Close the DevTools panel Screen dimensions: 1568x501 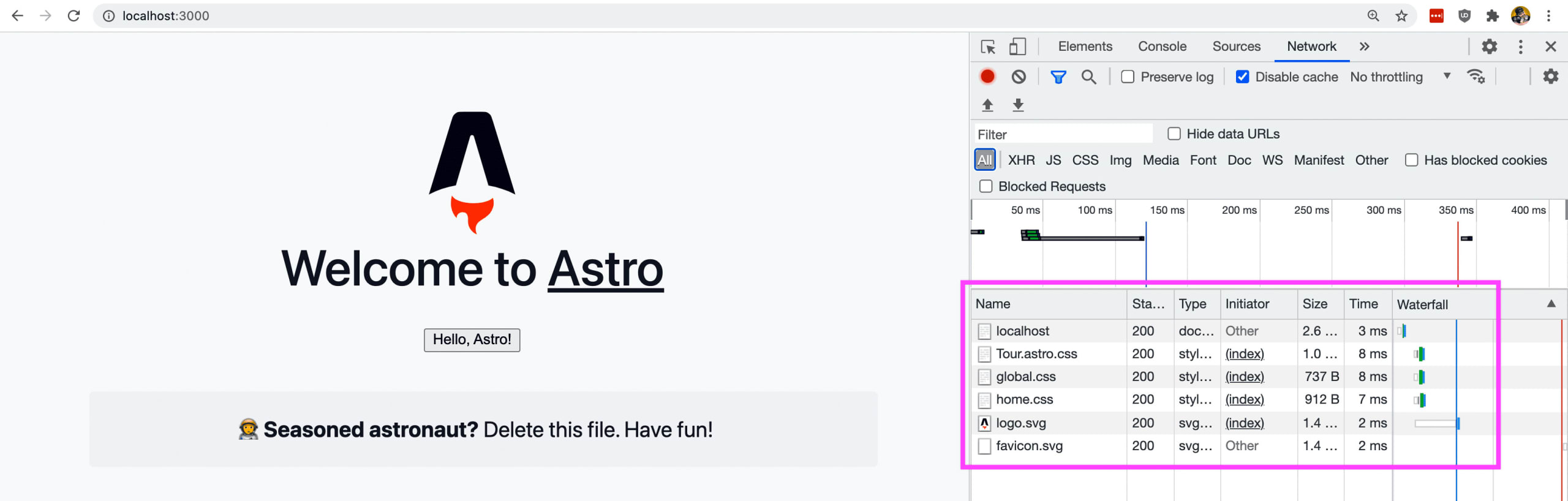1551,47
